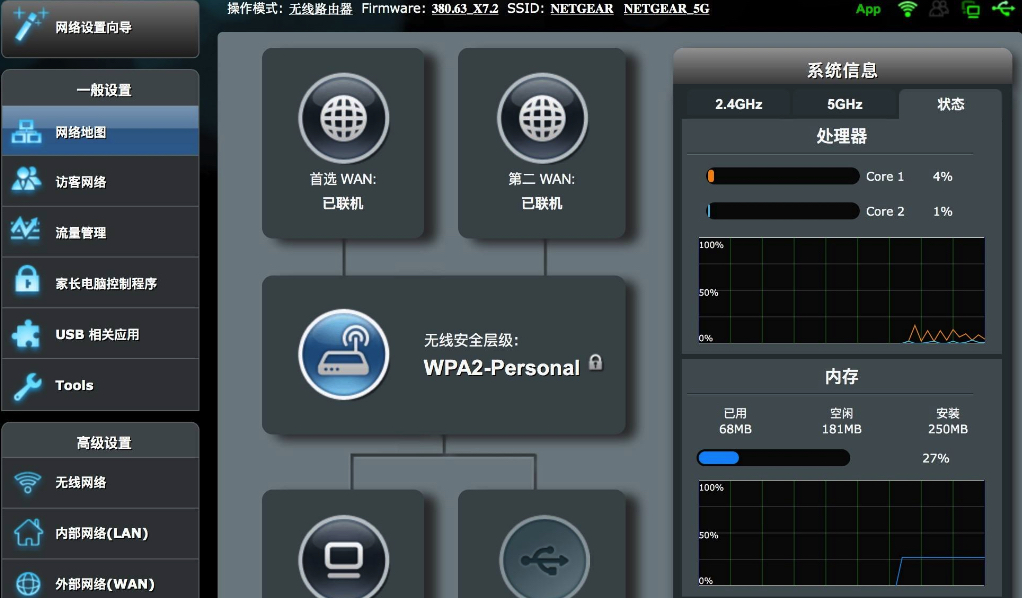The height and width of the screenshot is (598, 1022).
Task: Click the LAN monitors icon in top bar
Action: coord(970,9)
